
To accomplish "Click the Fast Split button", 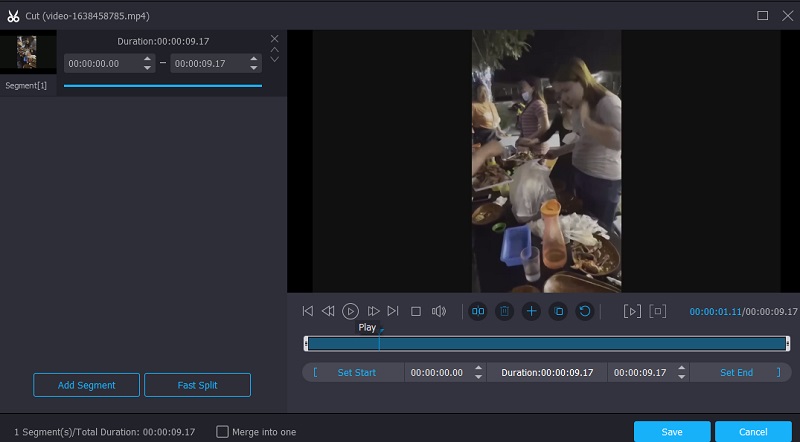I will 197,385.
